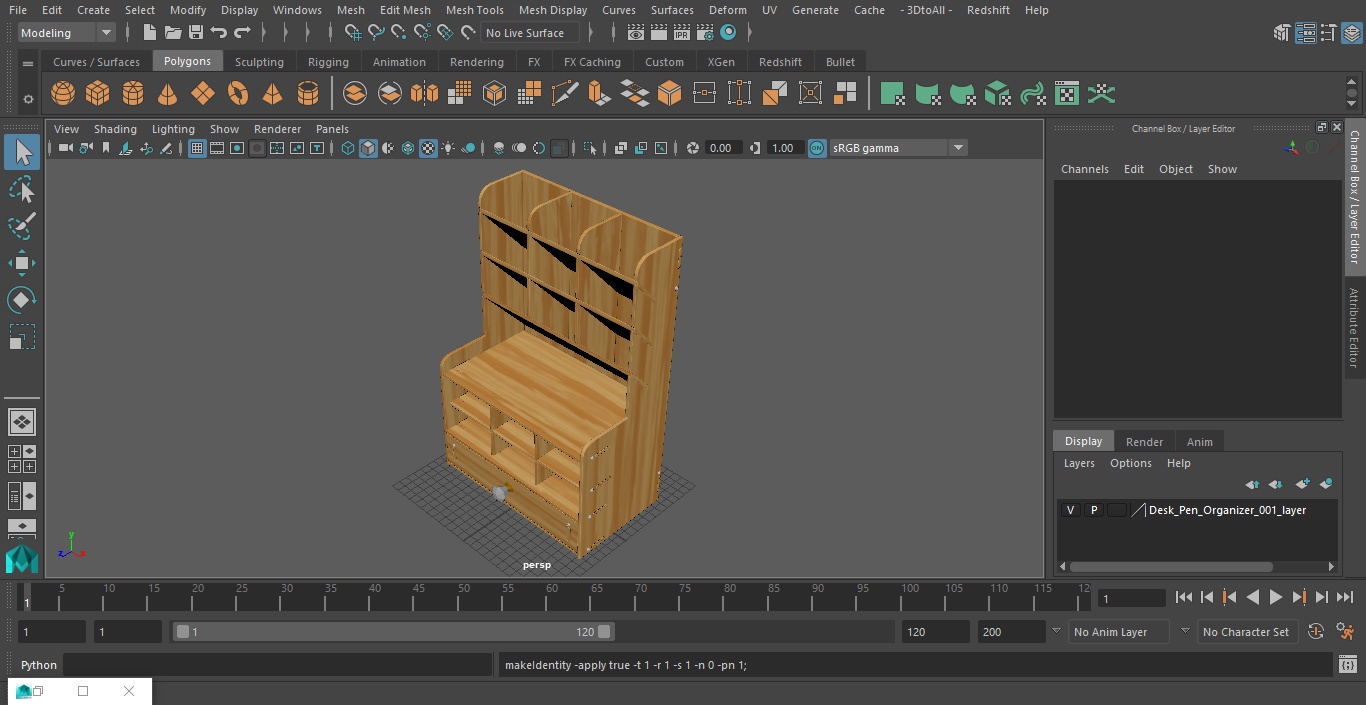The image size is (1366, 705).
Task: Click the time range slider bar
Action: click(x=394, y=632)
